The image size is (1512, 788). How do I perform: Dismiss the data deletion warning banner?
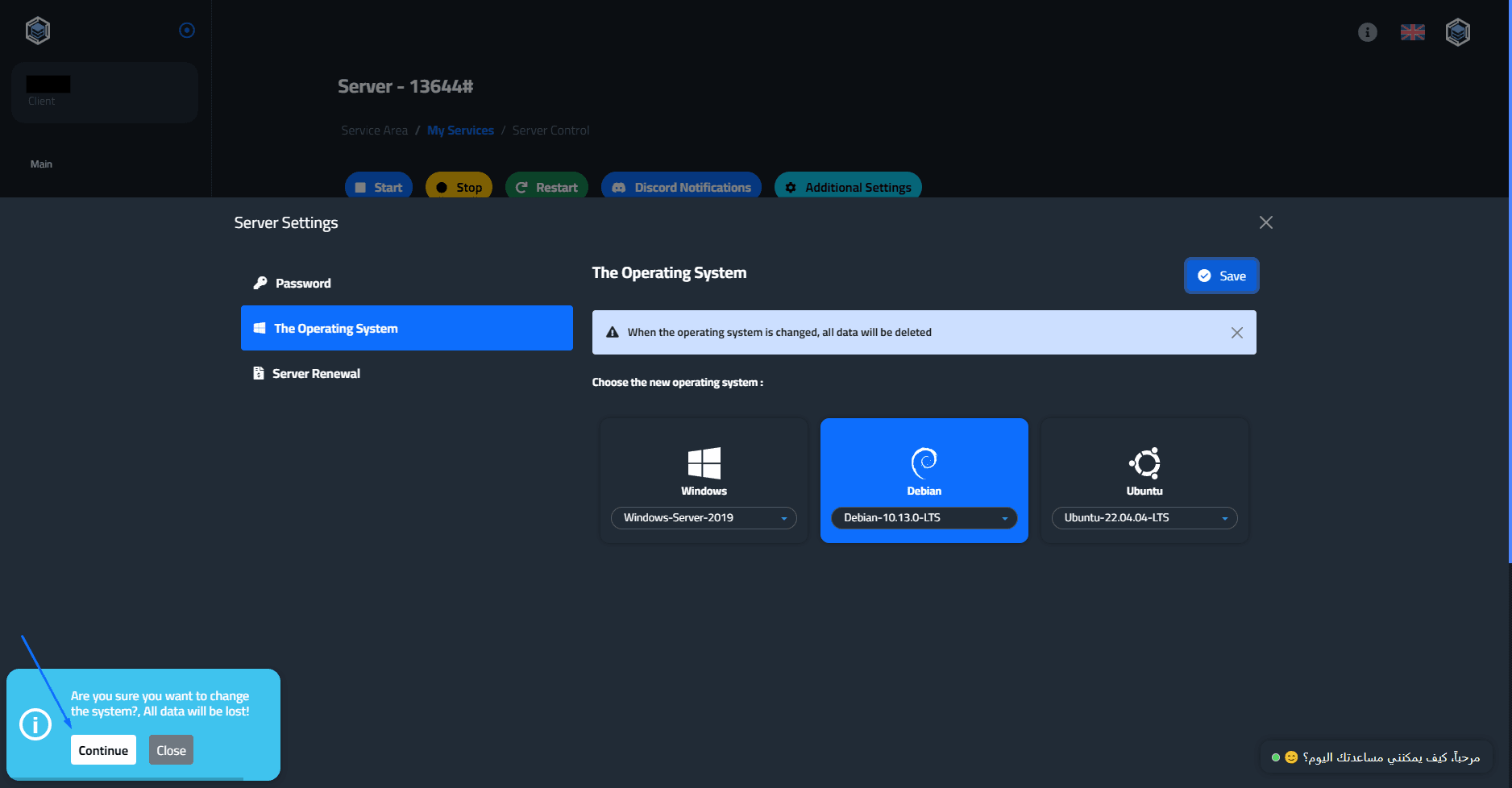[1237, 333]
